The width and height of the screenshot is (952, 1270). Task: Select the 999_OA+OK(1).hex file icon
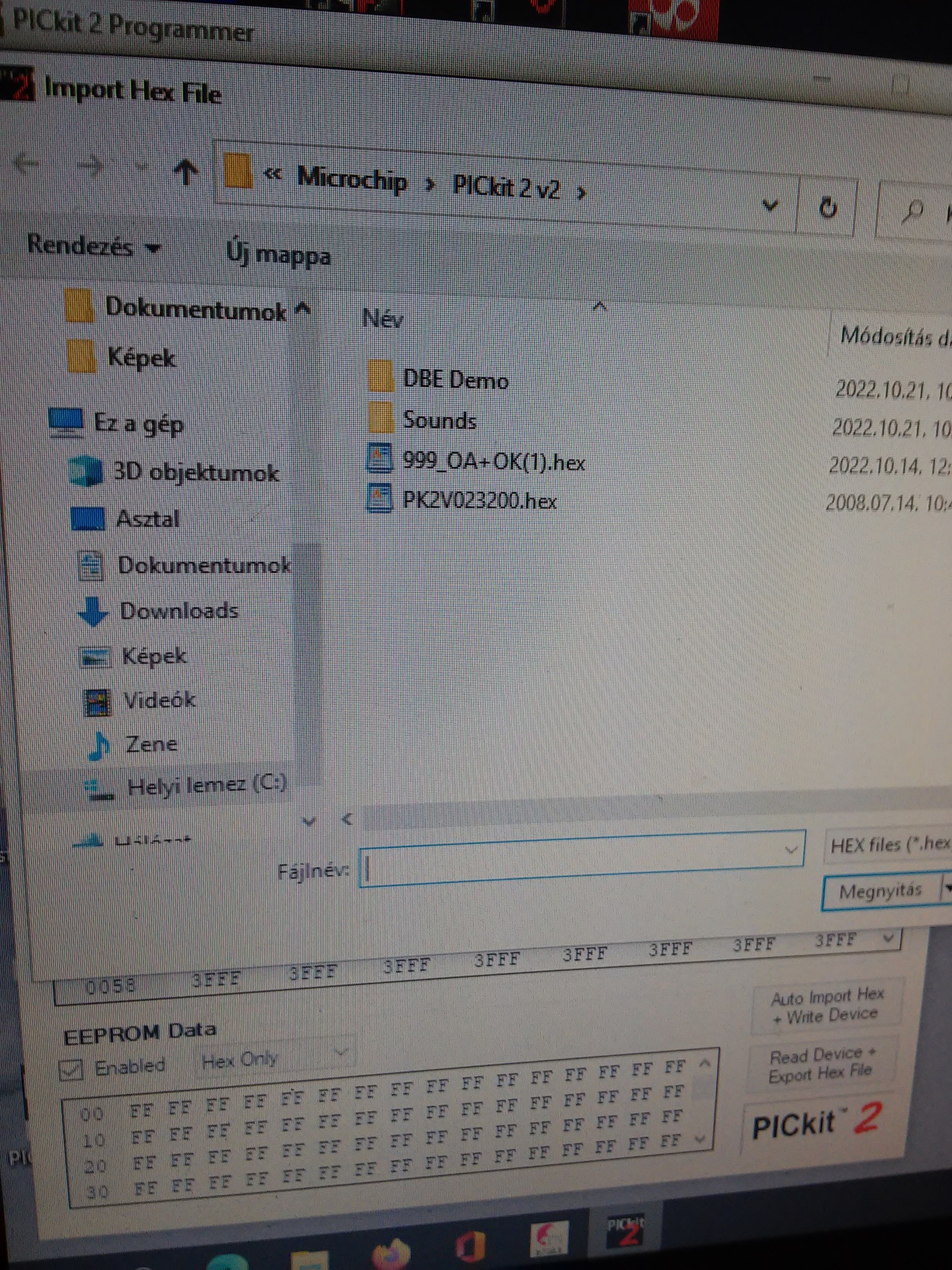coord(379,458)
